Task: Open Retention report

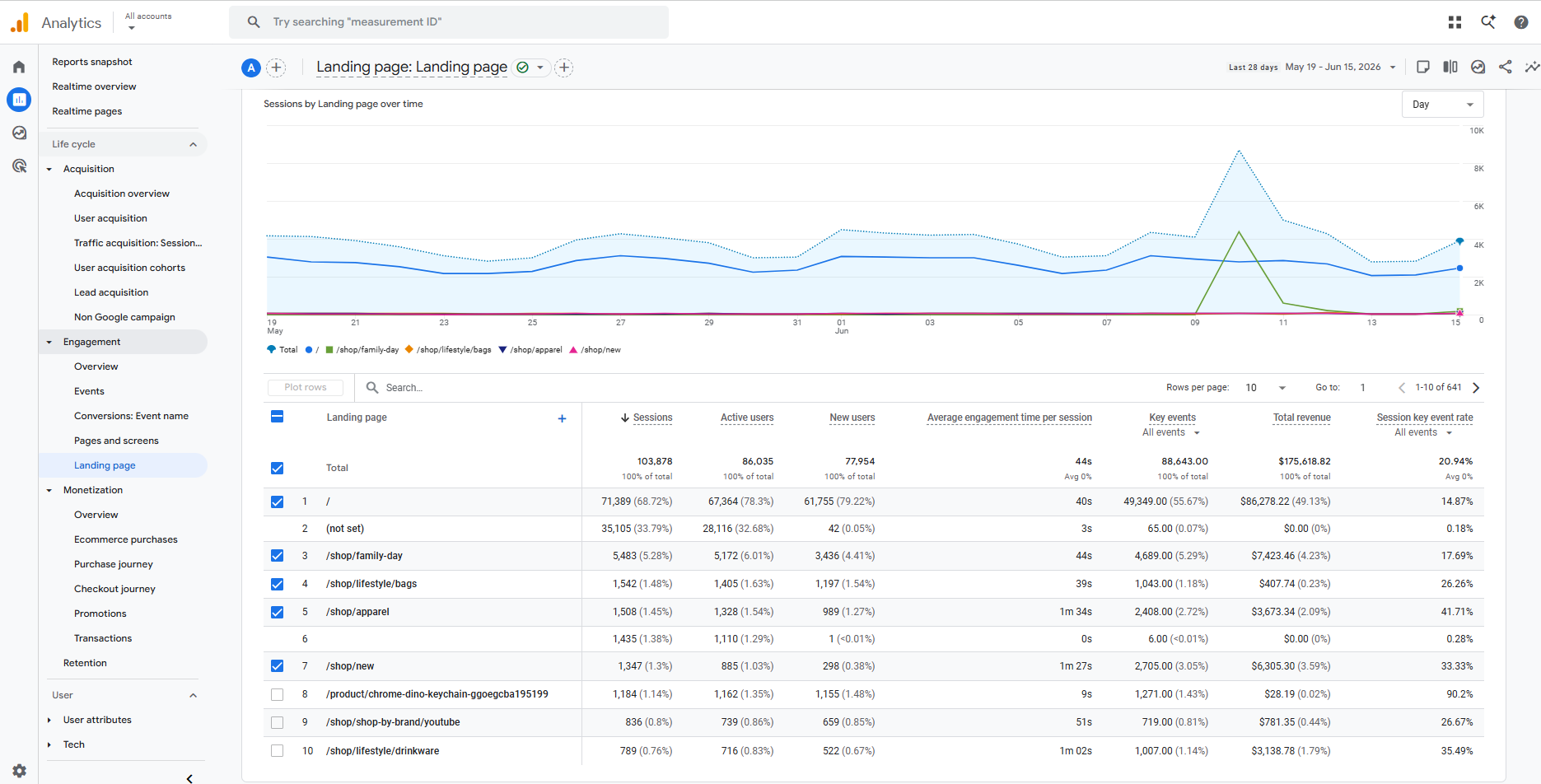Action: [85, 663]
